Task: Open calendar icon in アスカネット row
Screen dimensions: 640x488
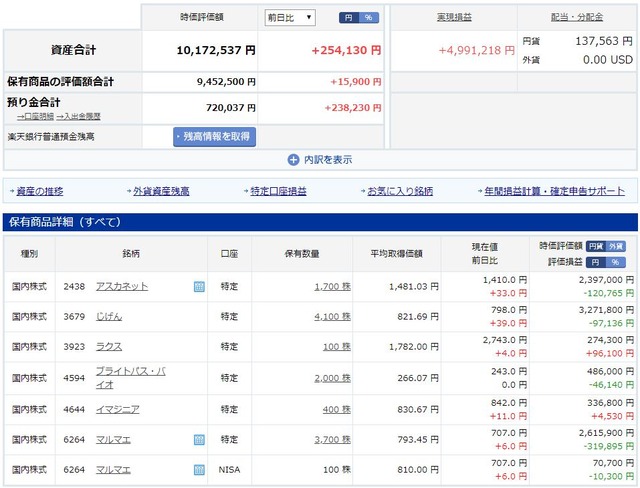Action: 199,286
